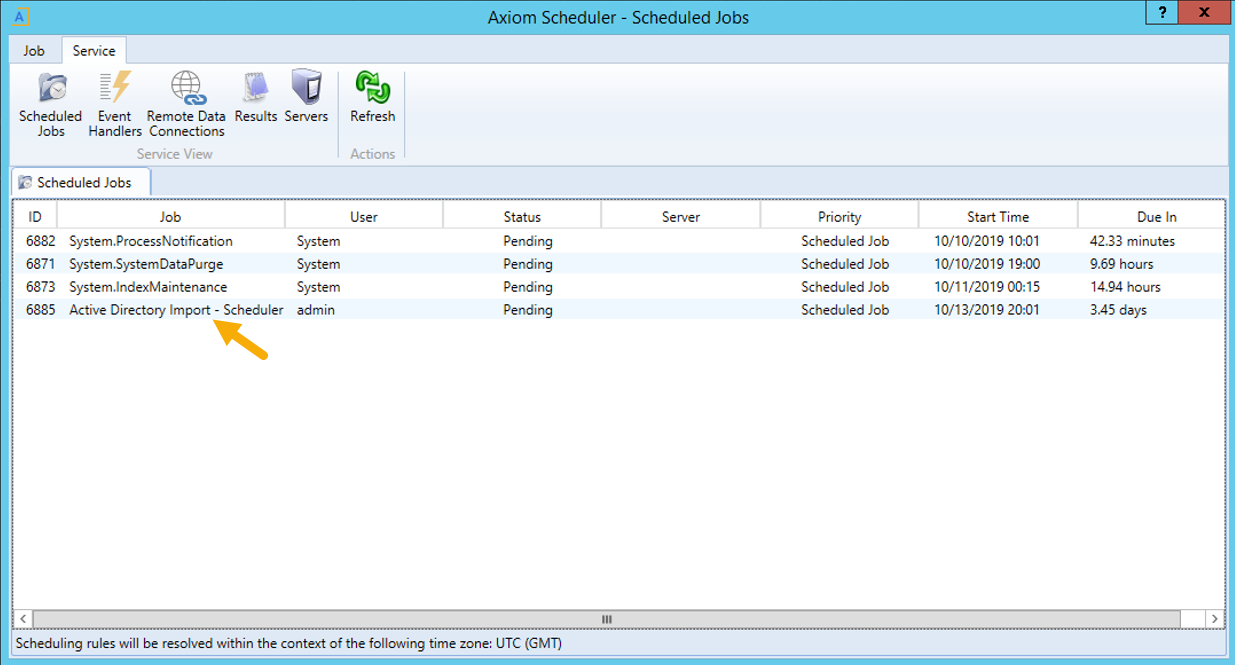This screenshot has height=665, width=1236.
Task: Click Pending status for System.ProcessNotification
Action: tap(528, 241)
